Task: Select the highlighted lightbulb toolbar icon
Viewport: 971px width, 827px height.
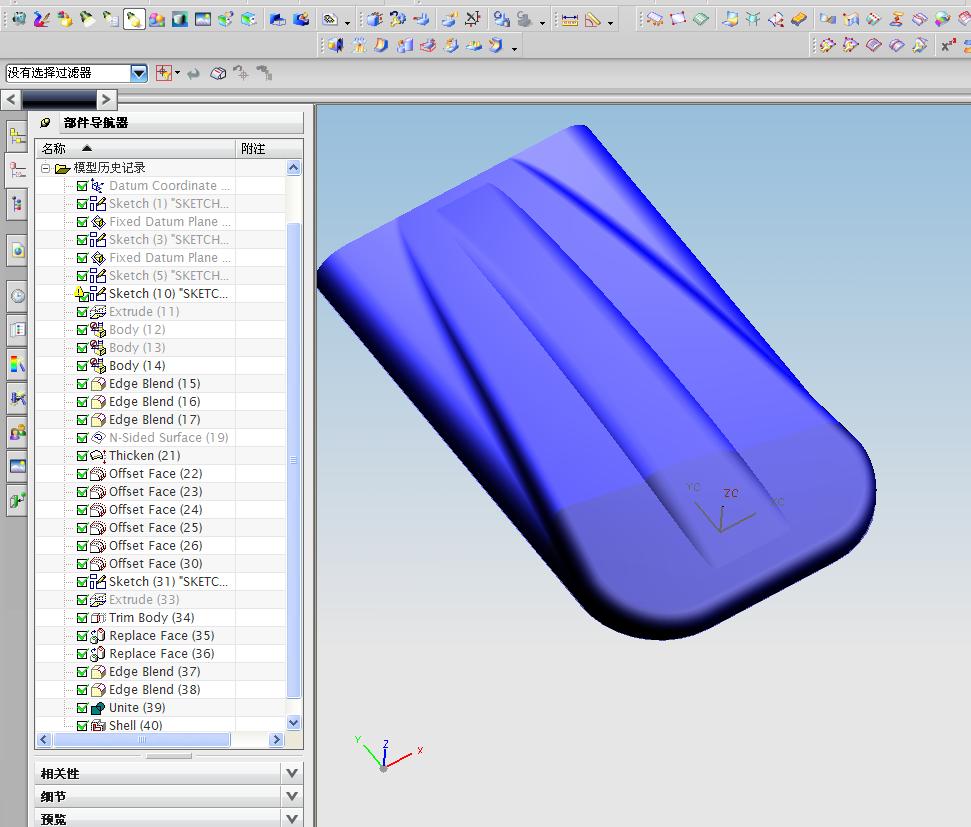Action: [x=133, y=20]
